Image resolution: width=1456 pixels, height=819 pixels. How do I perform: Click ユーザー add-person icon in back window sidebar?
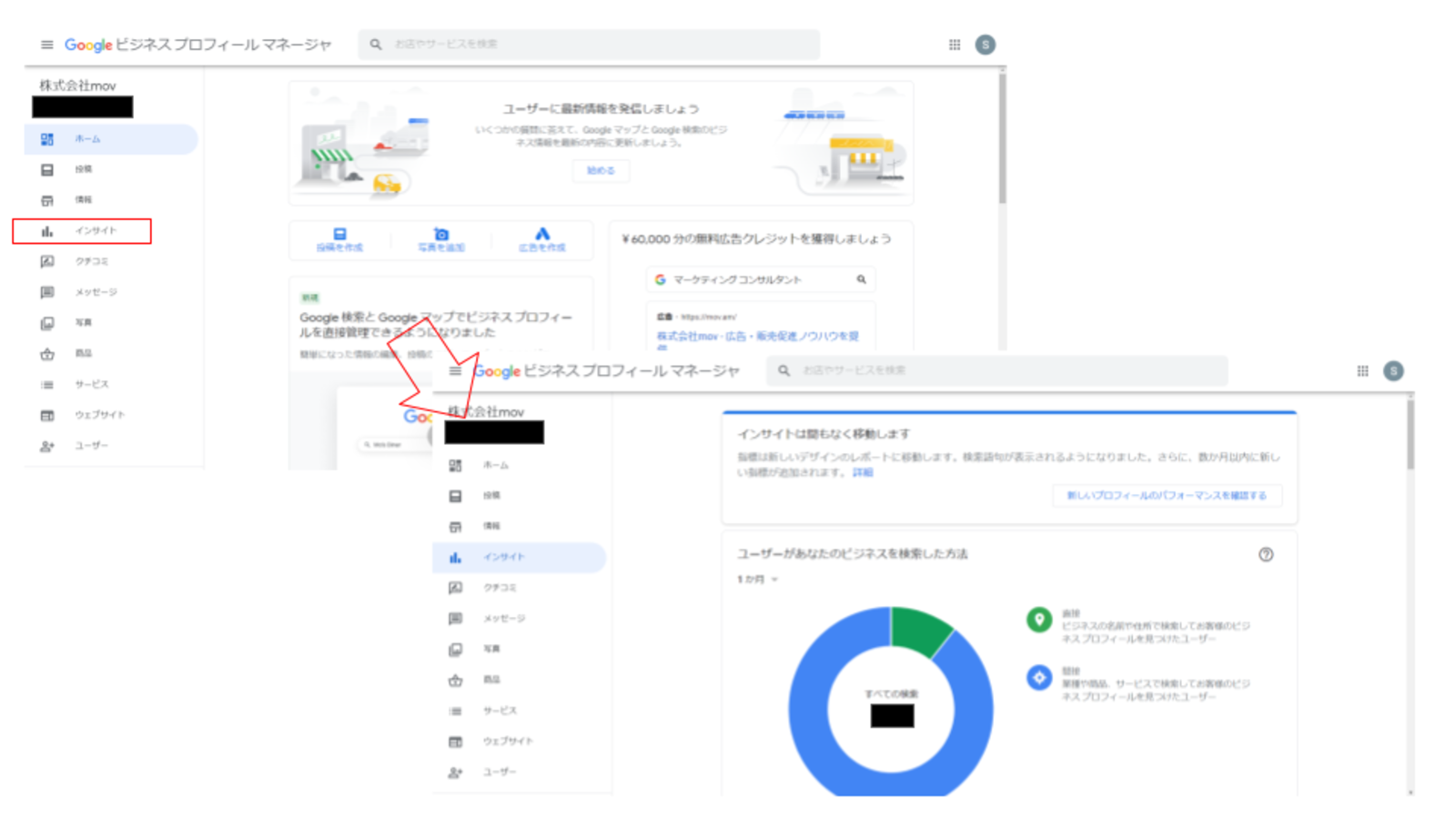(x=47, y=446)
